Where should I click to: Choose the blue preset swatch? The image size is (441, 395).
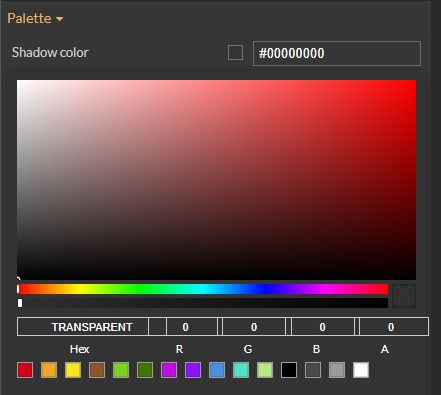[217, 370]
